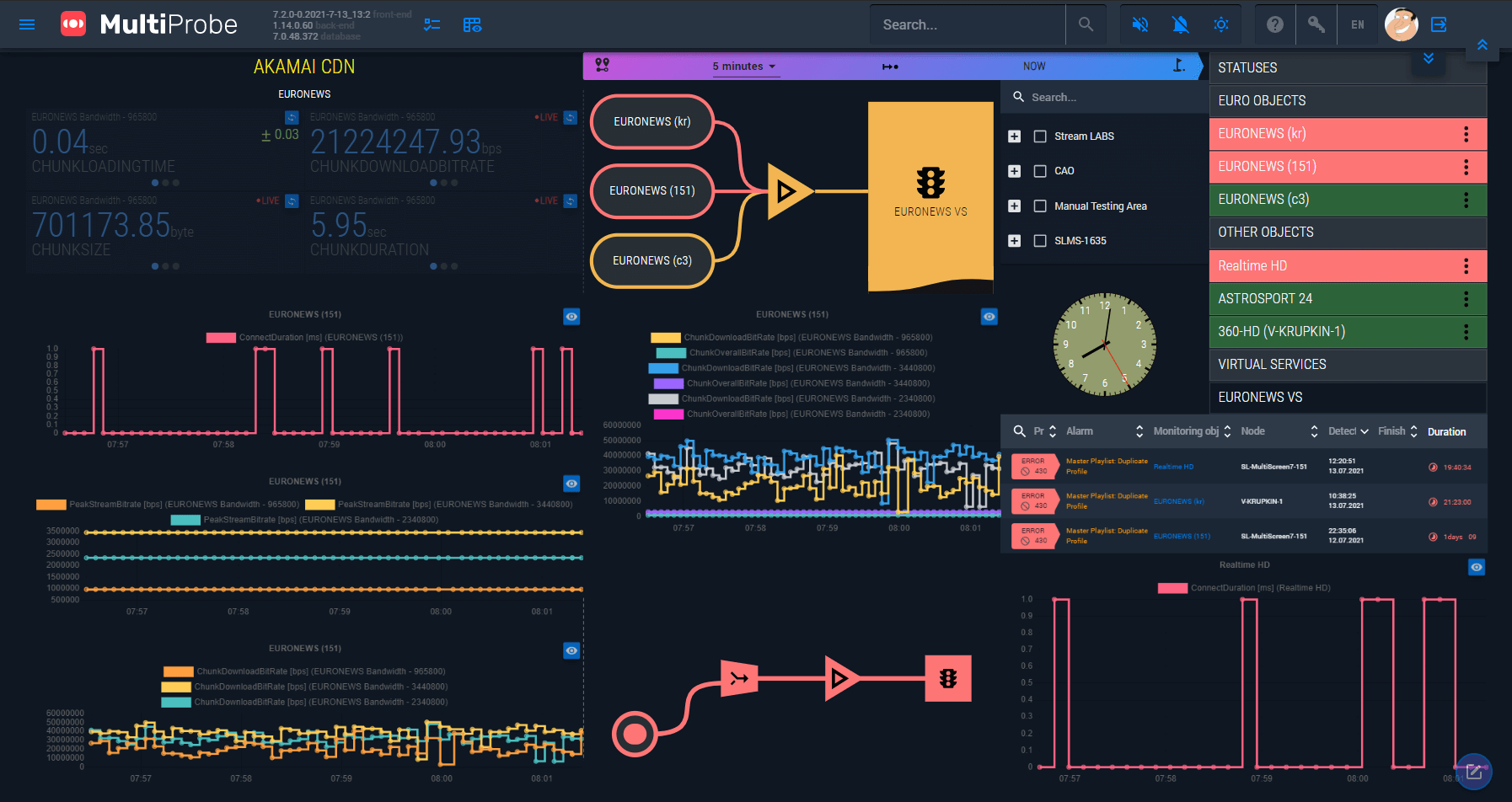Check the Stream LABS checkbox

pyautogui.click(x=1040, y=136)
